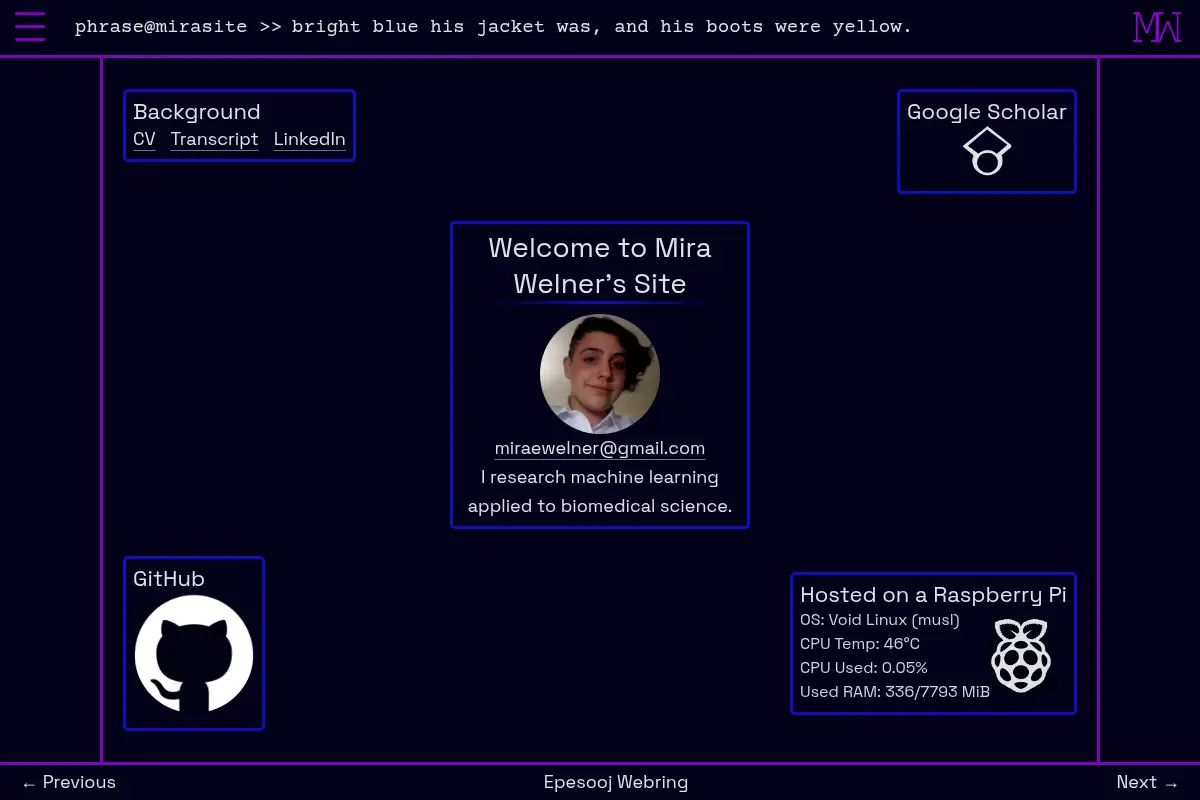
Task: Click the Welcome to Mira Welner's Site title
Action: pos(600,266)
